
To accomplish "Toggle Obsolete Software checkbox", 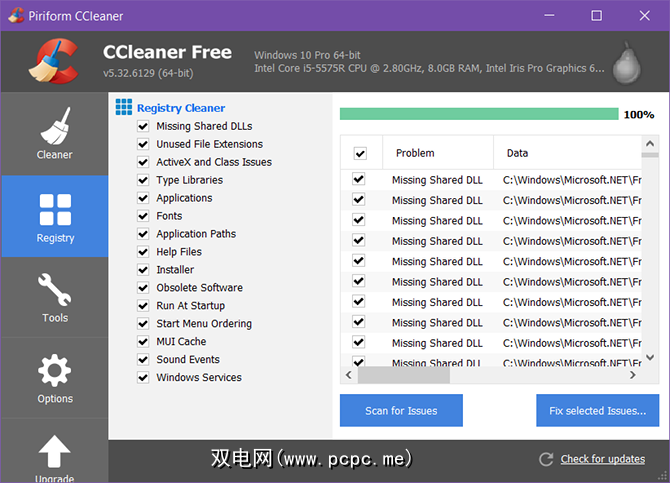I will pos(143,288).
